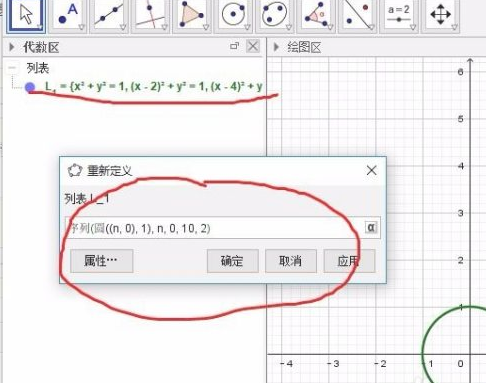Open the 属性 properties button

102,261
